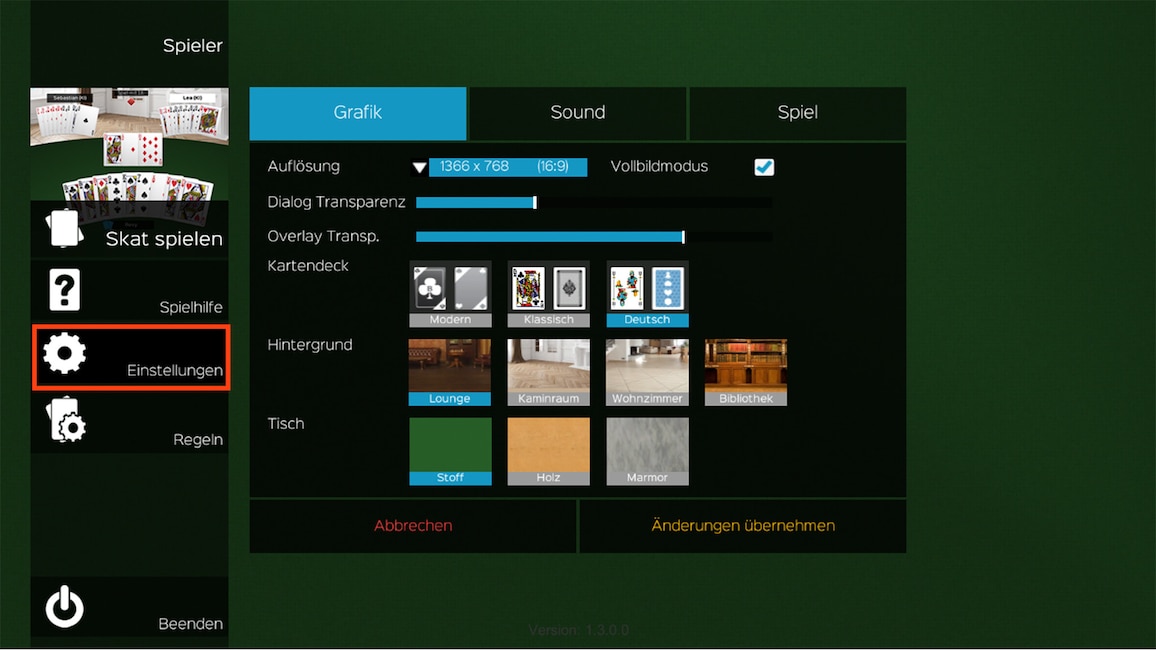The height and width of the screenshot is (650, 1156).
Task: Click the Dialog Transparenz slider handle
Action: point(535,202)
